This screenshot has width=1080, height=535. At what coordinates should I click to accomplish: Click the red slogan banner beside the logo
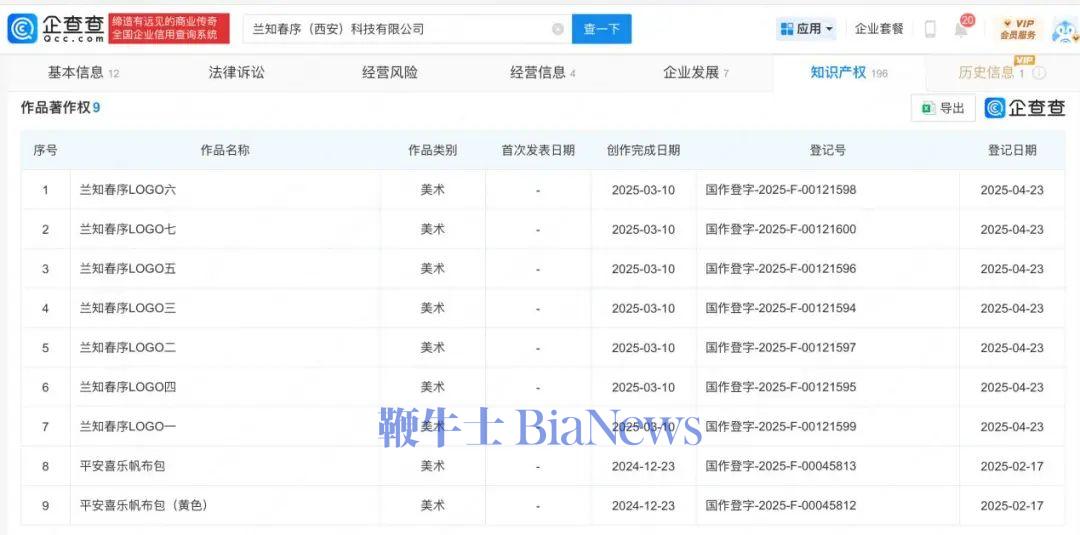click(x=169, y=28)
